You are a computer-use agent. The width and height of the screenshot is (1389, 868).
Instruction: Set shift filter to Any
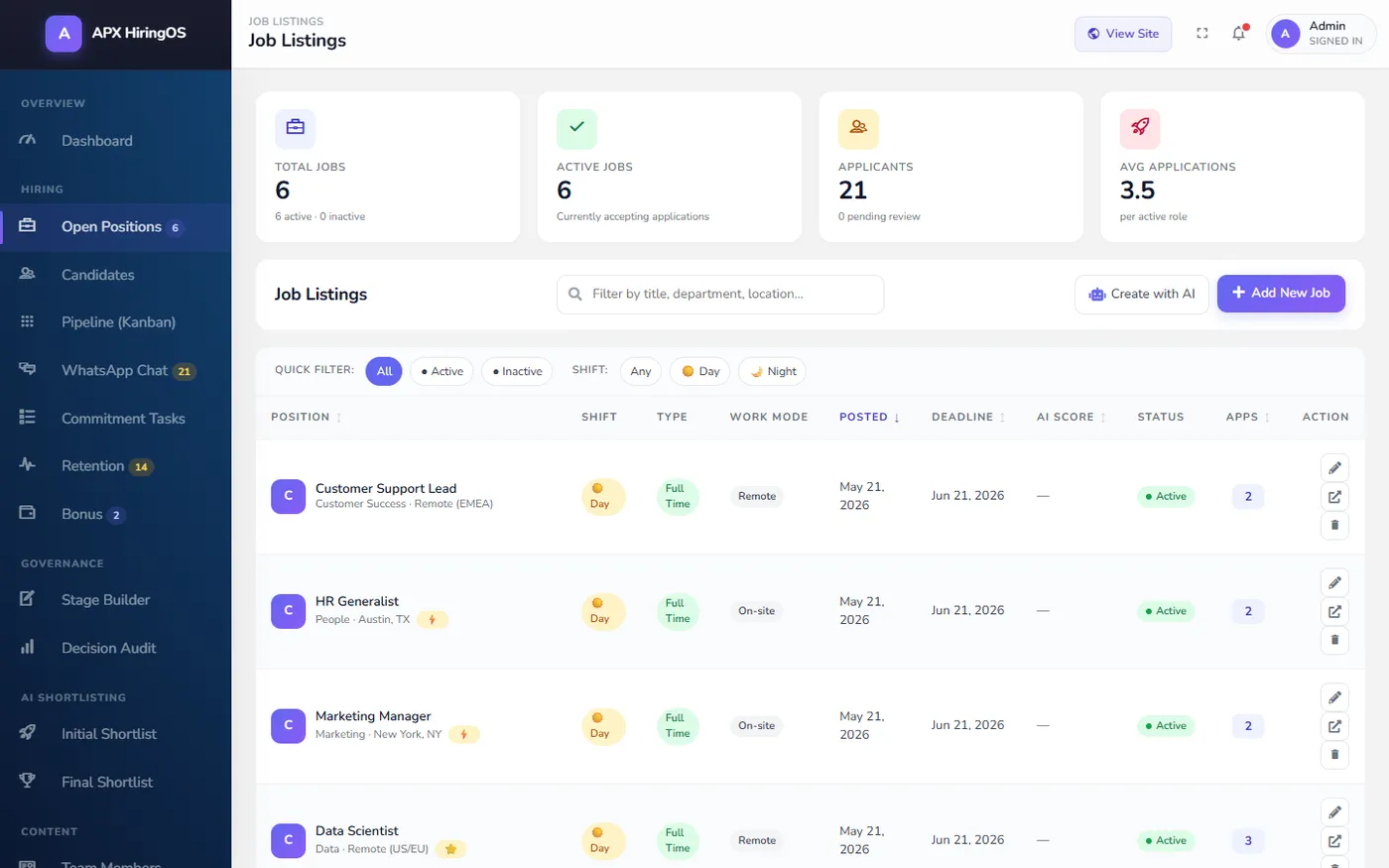(x=641, y=371)
